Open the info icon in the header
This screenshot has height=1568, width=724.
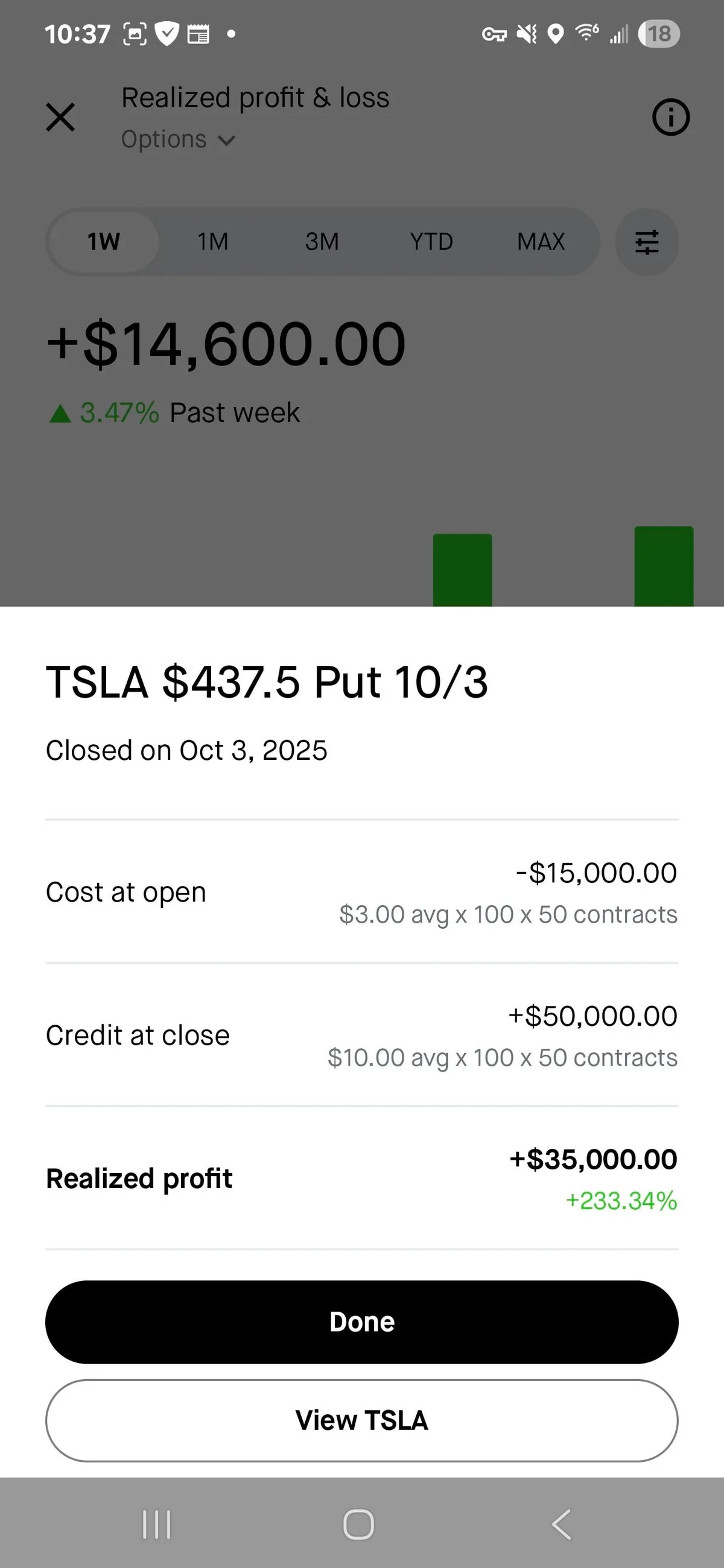pos(670,117)
